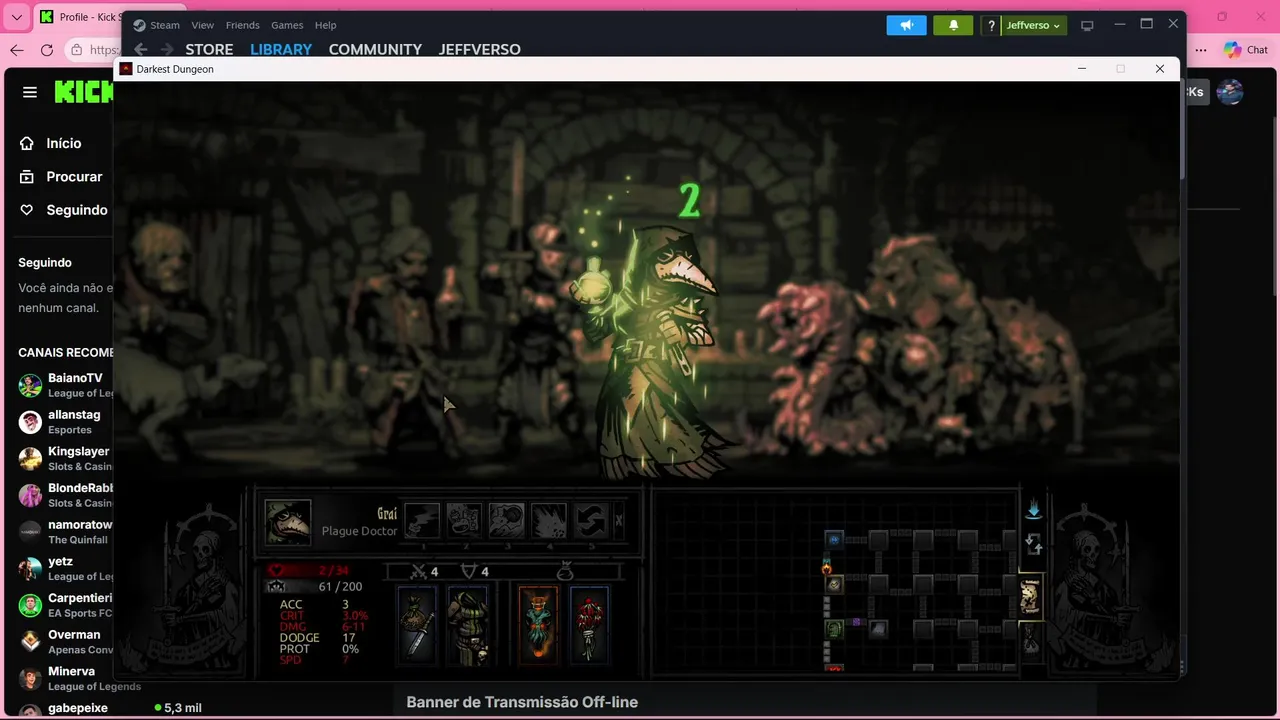Click the torch marker on the map corridor
1280x720 pixels.
[x=827, y=567]
